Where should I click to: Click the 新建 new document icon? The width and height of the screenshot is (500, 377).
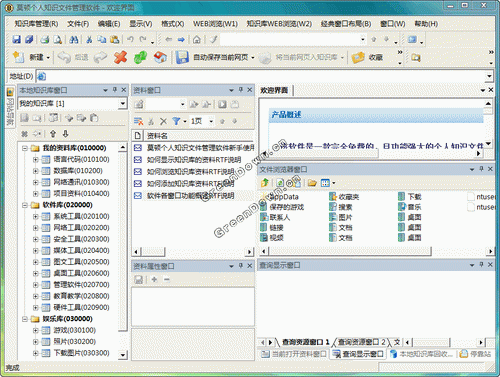pos(18,57)
